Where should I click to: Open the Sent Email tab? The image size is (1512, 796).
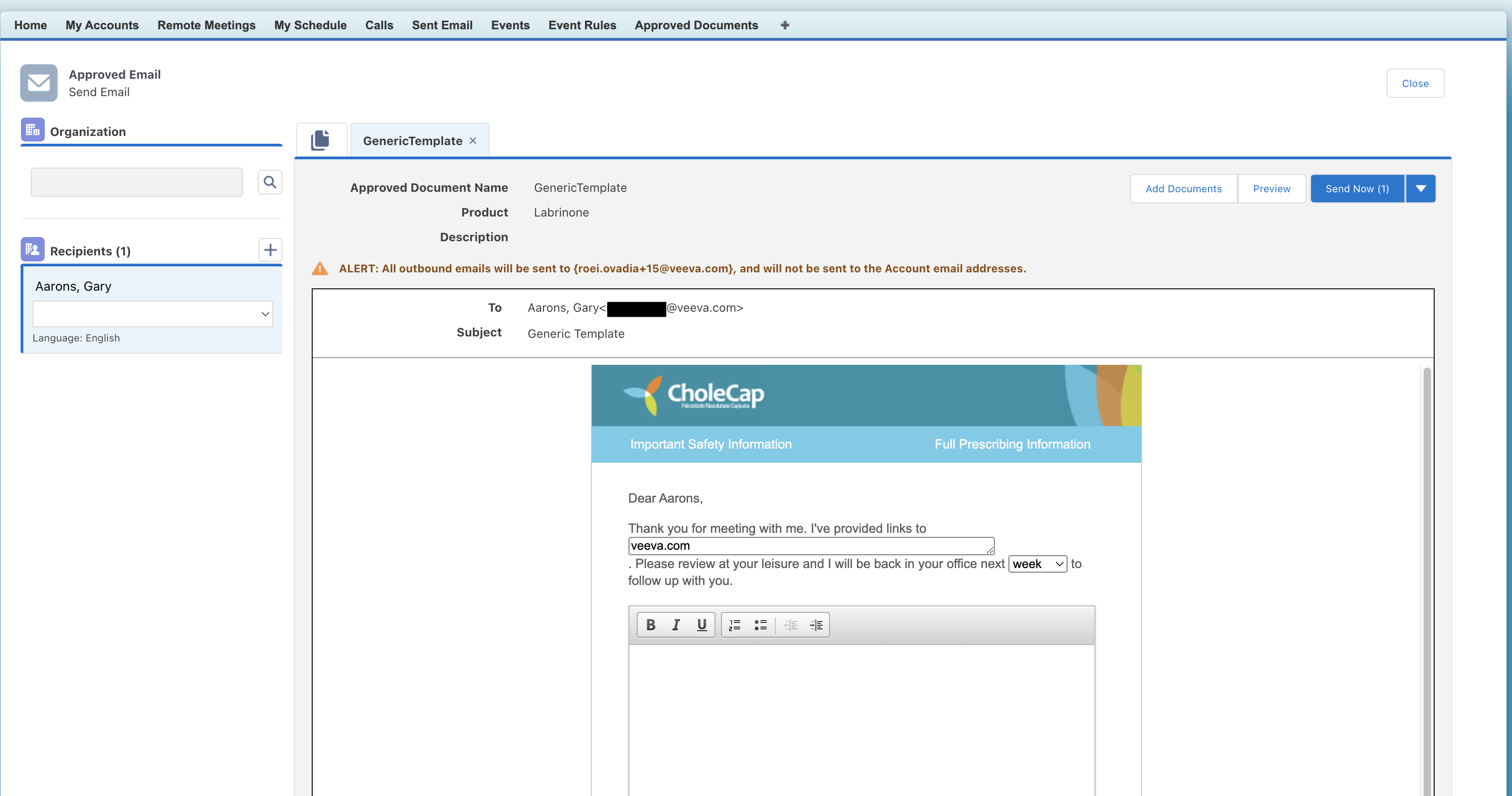click(441, 25)
